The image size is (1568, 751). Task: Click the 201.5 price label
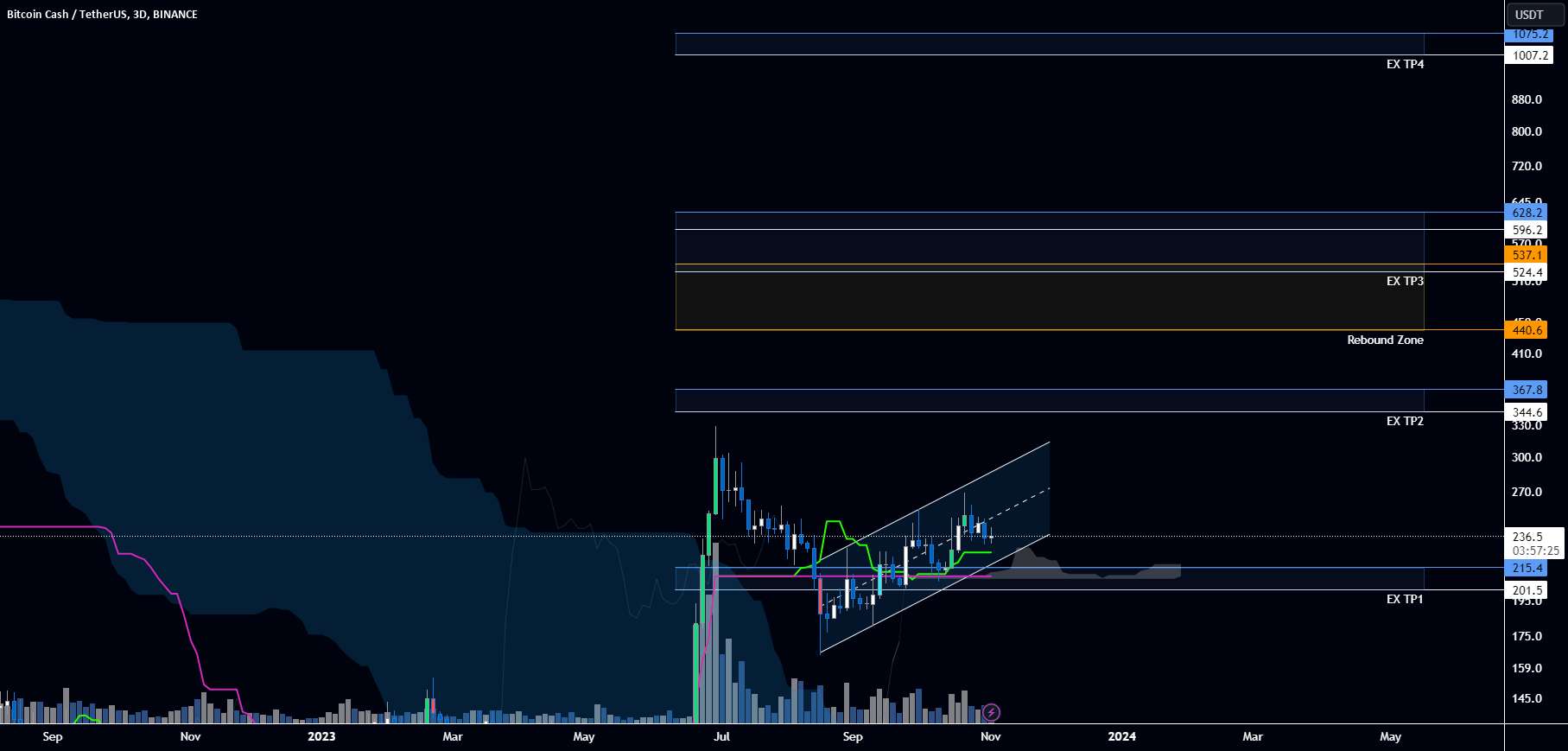(1527, 590)
